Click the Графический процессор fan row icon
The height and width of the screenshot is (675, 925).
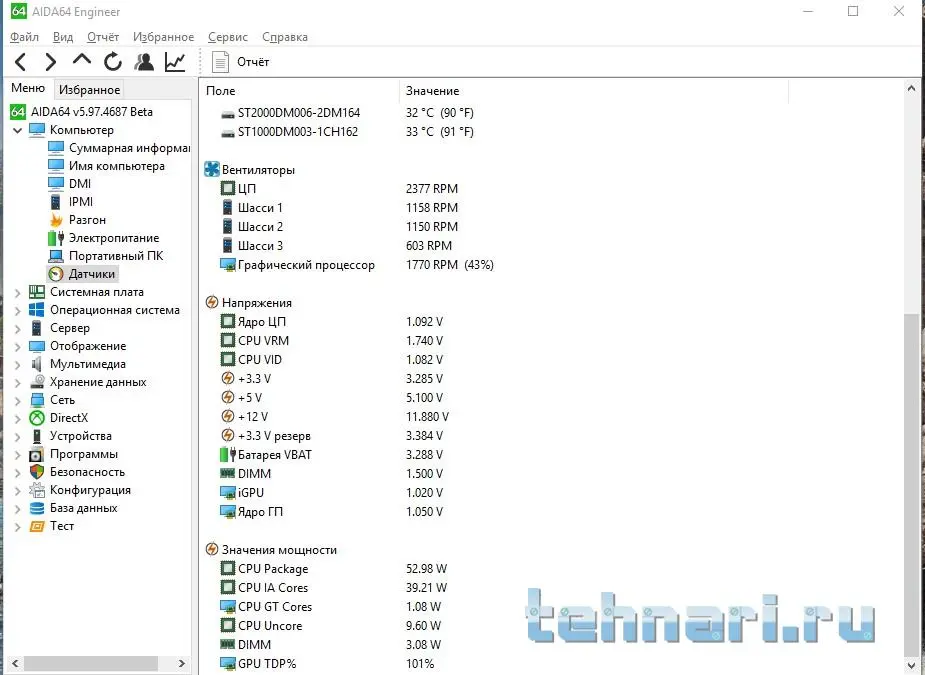[x=228, y=265]
